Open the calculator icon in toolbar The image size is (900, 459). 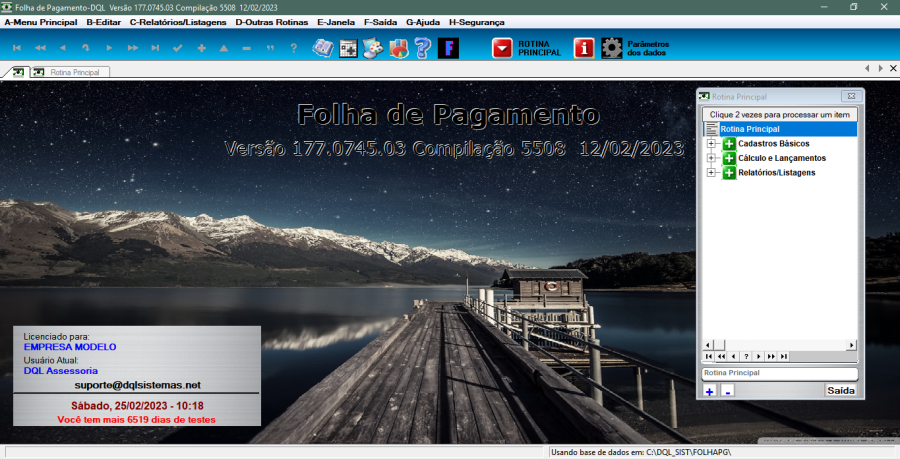tap(348, 47)
